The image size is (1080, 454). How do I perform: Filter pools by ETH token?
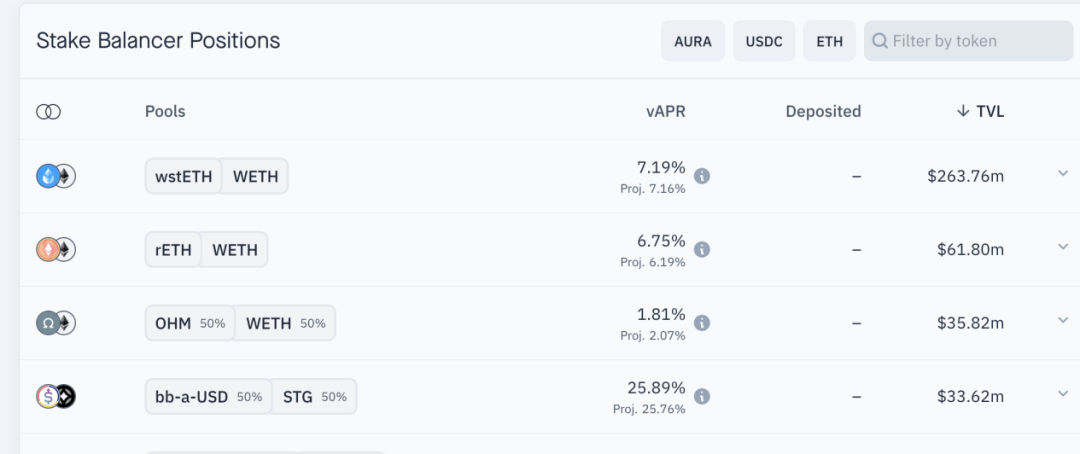829,41
